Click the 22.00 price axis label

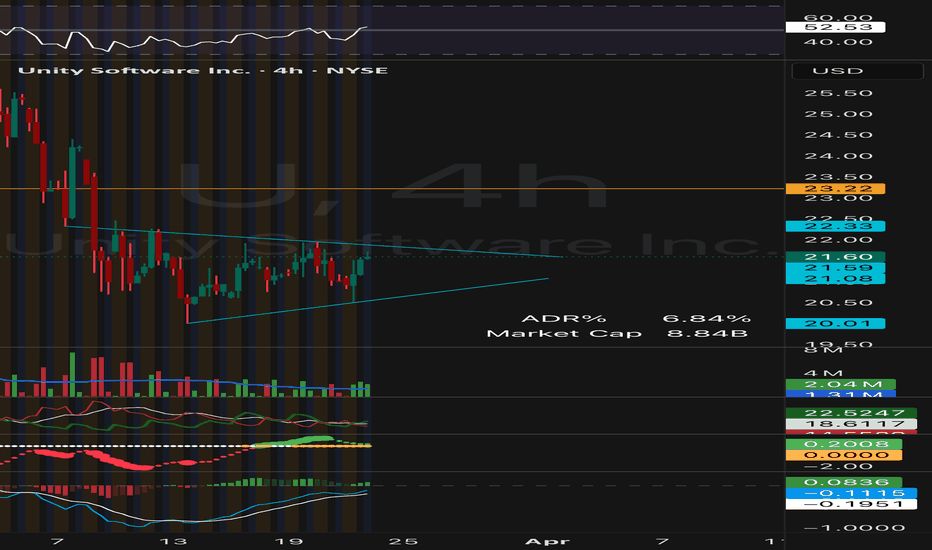tap(838, 240)
